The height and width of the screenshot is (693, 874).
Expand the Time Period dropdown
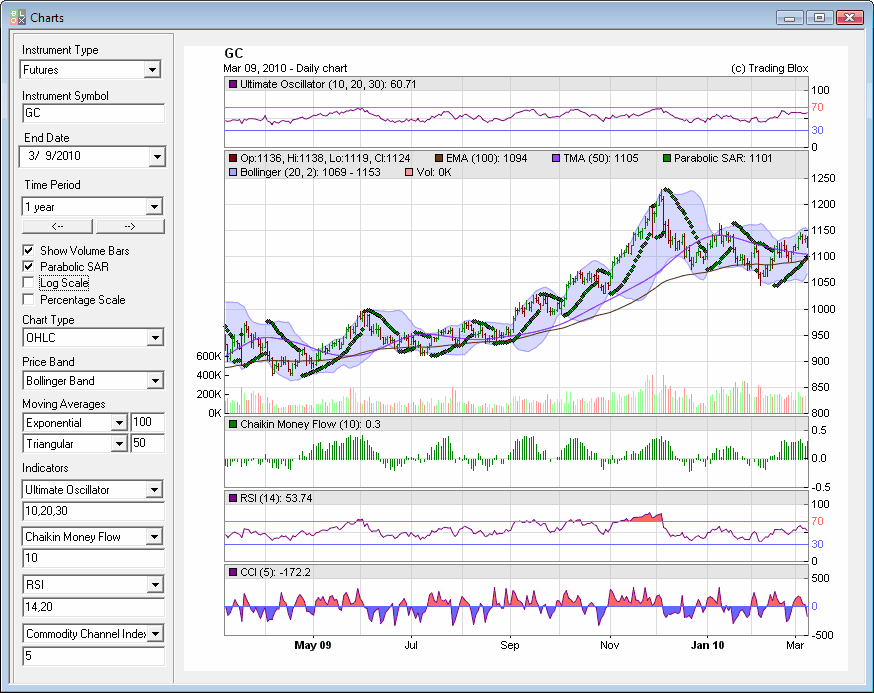tap(154, 207)
